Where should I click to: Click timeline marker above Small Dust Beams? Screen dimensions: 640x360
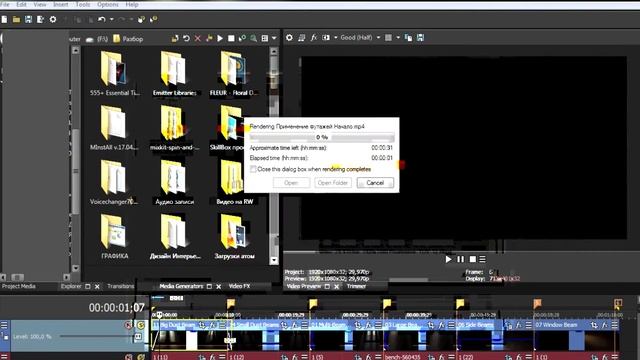(231, 303)
